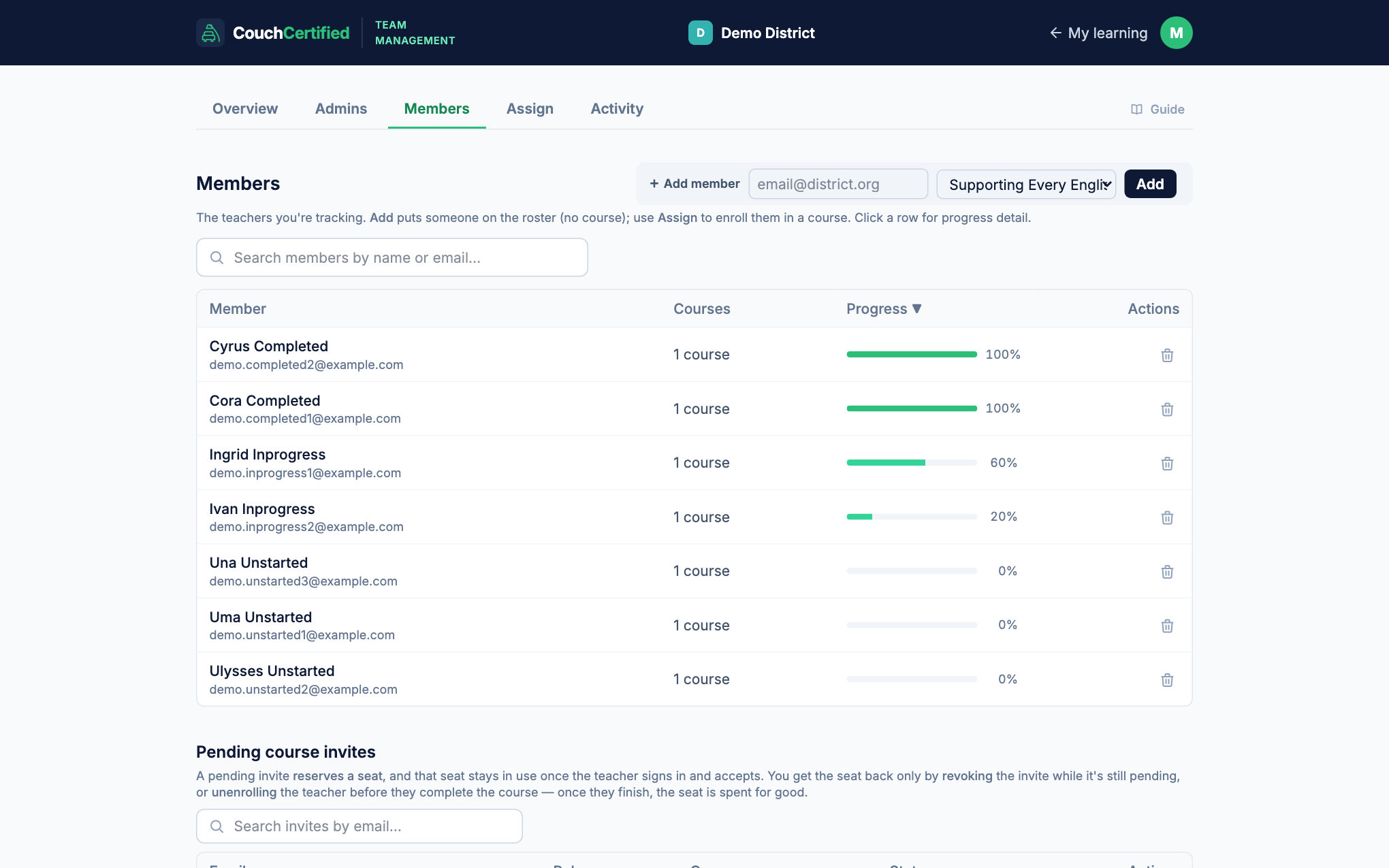Go to the Assign tab
Image resolution: width=1389 pixels, height=868 pixels.
pyautogui.click(x=530, y=109)
